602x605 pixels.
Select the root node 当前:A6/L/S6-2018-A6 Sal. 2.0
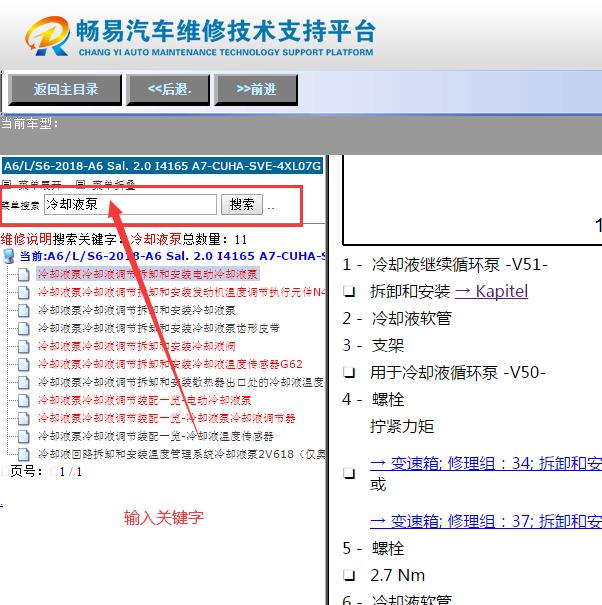[x=172, y=256]
